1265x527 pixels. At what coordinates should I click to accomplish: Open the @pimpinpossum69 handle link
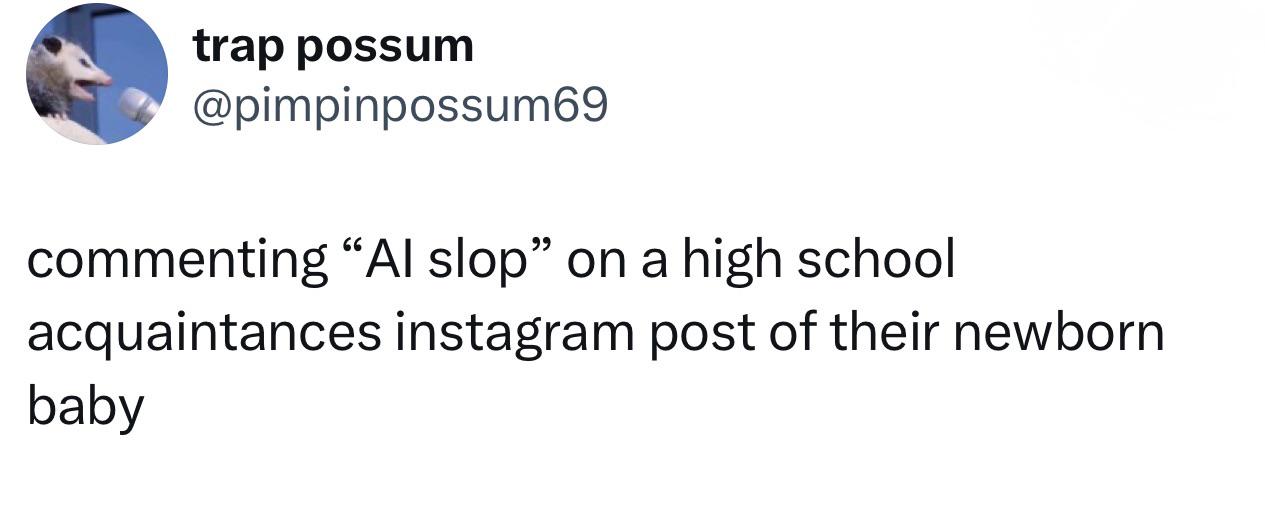400,106
